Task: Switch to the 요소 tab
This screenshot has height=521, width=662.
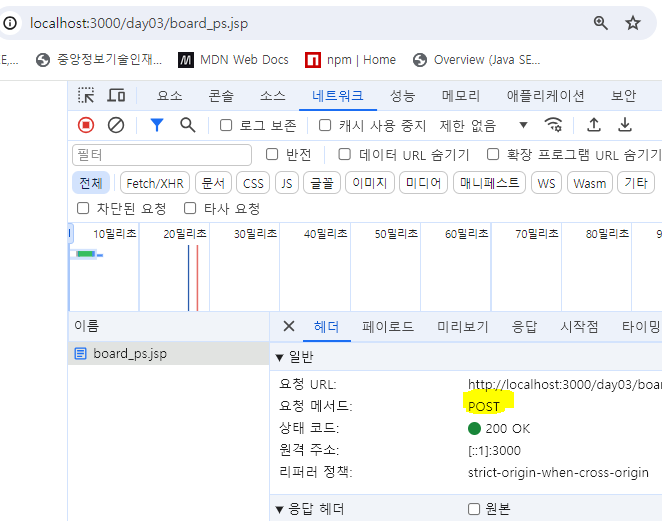Action: (x=169, y=96)
